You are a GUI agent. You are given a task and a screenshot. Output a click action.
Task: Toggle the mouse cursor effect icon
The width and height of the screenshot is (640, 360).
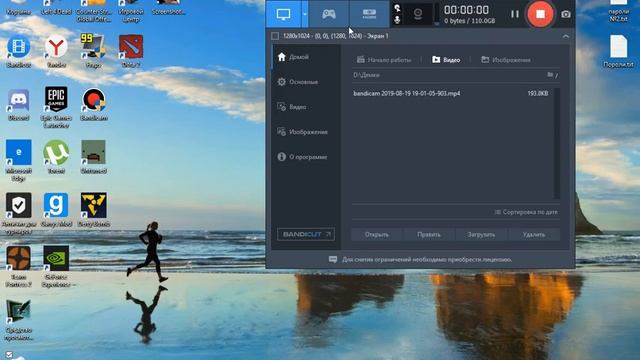click(x=397, y=8)
